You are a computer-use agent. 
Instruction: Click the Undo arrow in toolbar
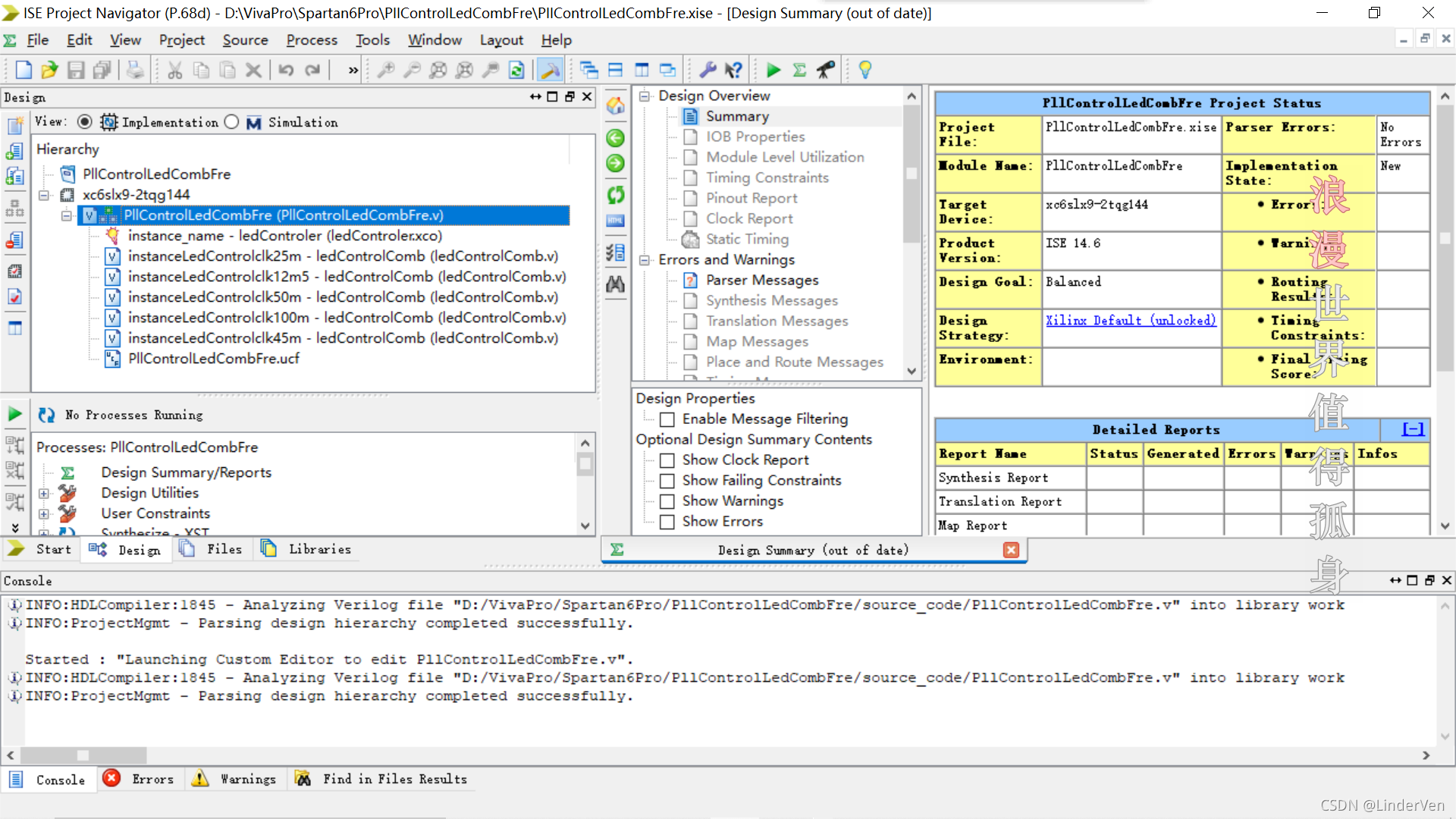pyautogui.click(x=286, y=71)
